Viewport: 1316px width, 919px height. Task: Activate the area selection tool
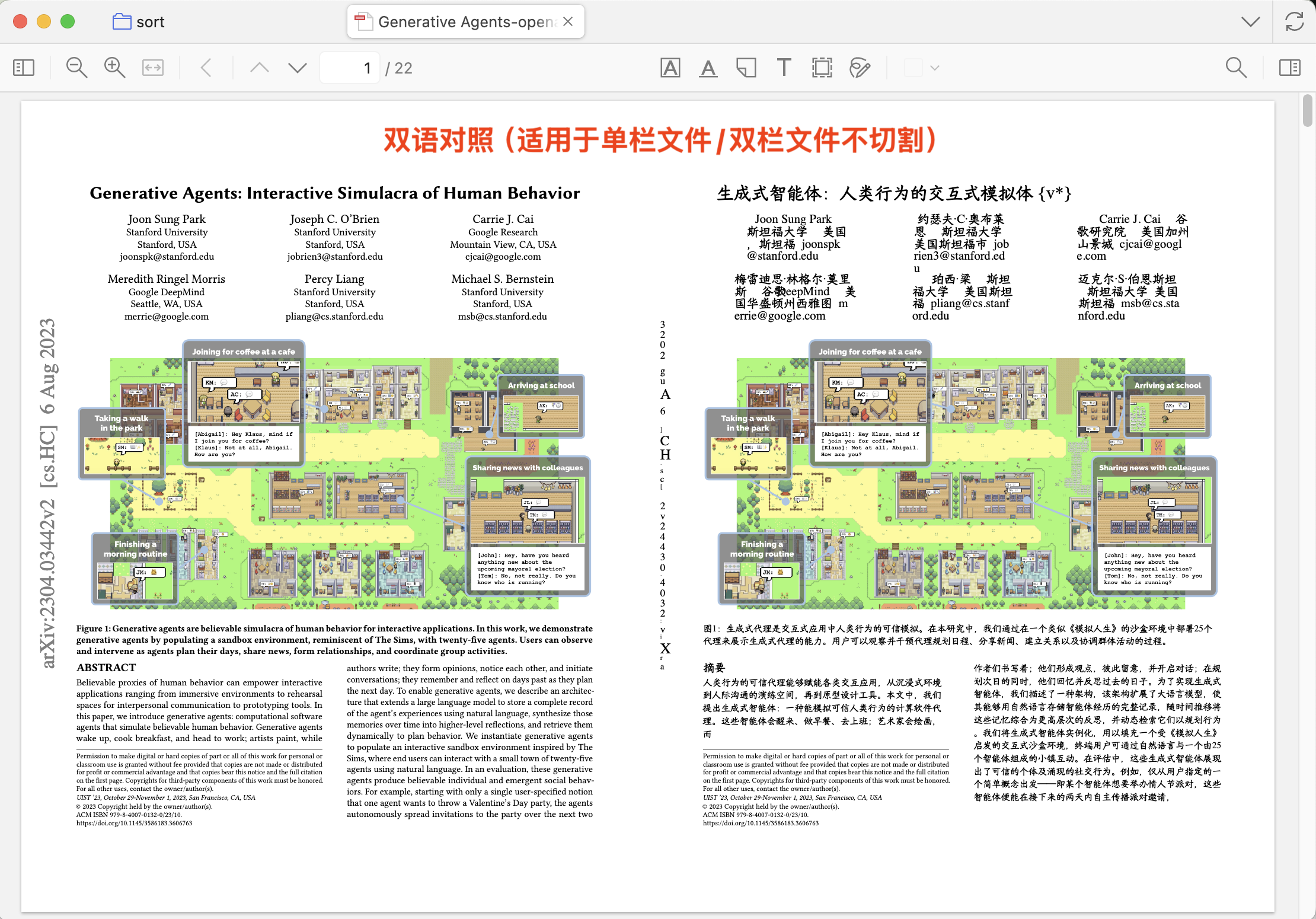822,67
